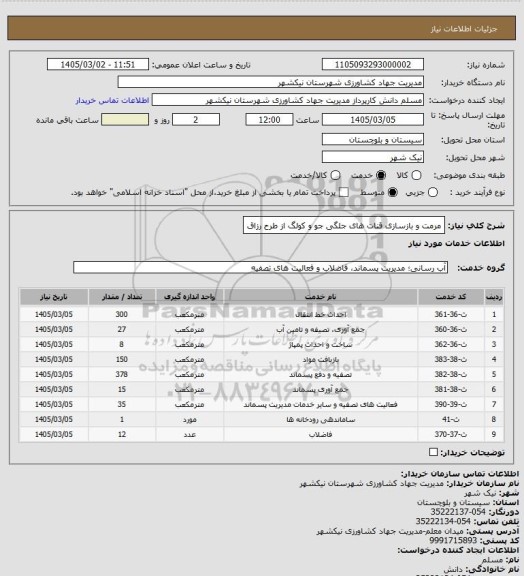
Task: Click the public announcement date-time field
Action: 98,65
